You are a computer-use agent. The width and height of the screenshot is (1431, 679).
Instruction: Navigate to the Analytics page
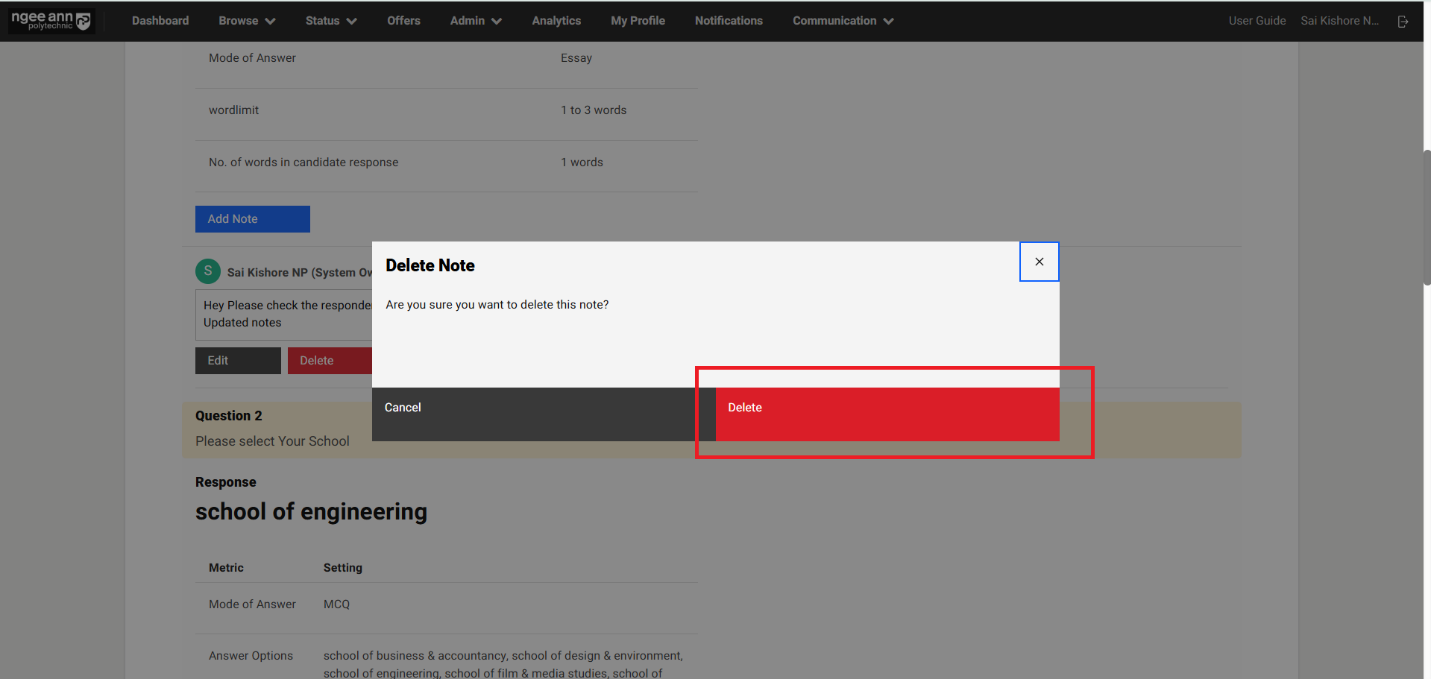556,21
